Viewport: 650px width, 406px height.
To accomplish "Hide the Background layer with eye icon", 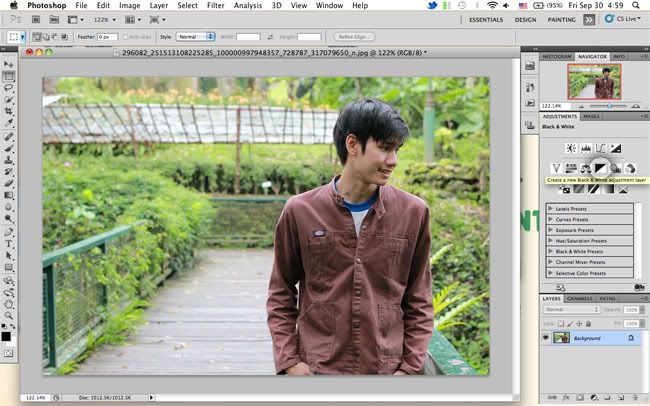I will (546, 338).
